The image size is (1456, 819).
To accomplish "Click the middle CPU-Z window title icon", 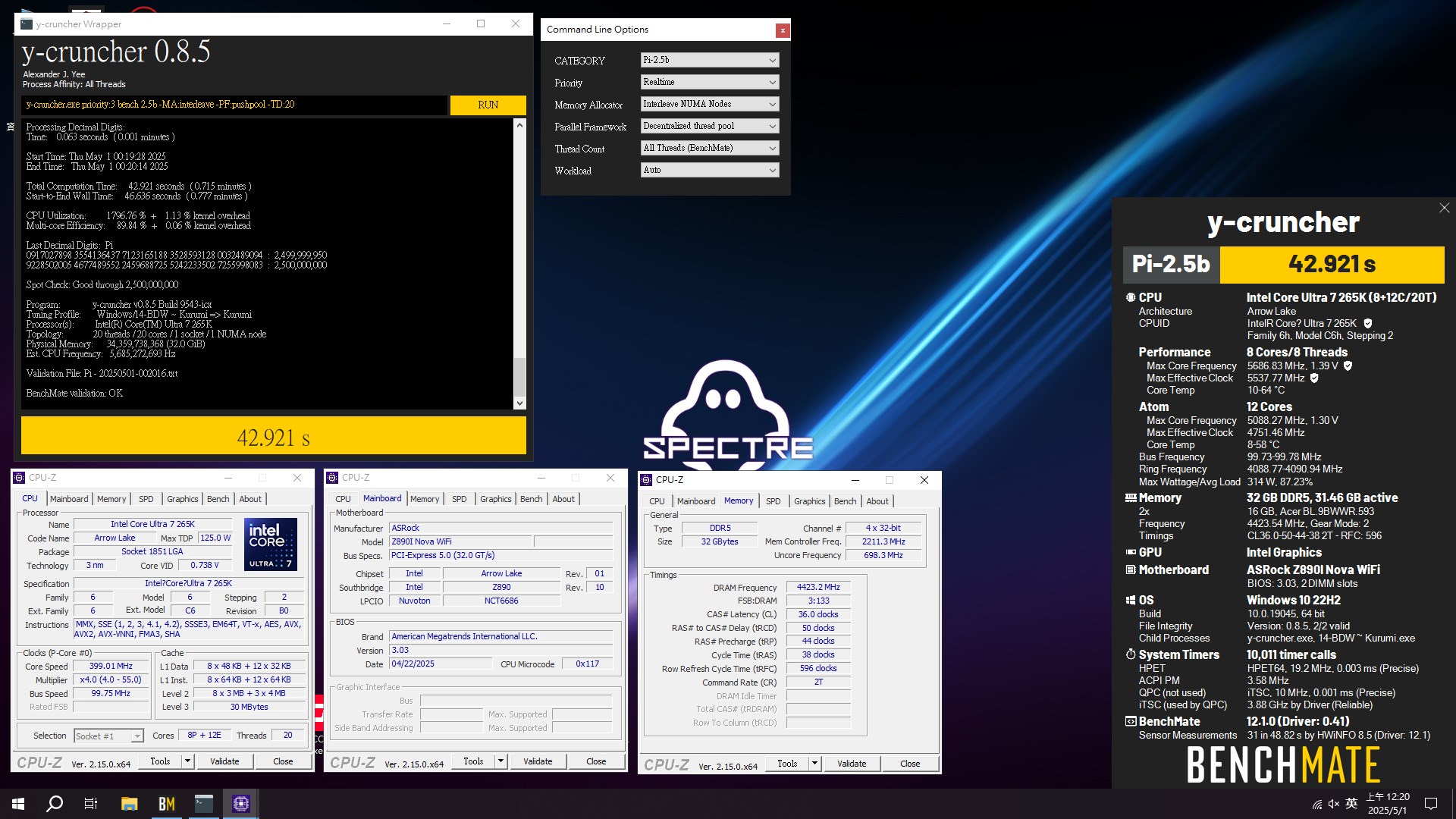I will tap(333, 478).
